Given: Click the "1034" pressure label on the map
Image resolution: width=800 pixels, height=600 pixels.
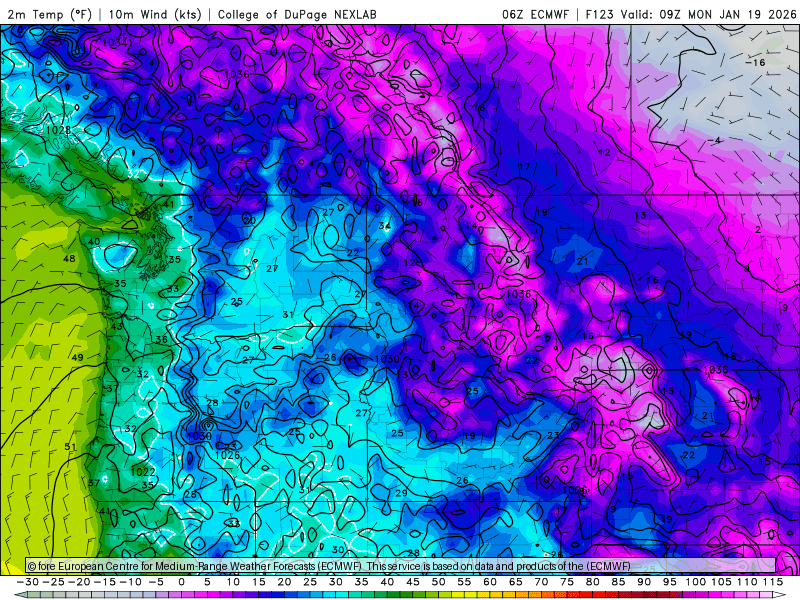Looking at the screenshot, I should click(x=115, y=43).
